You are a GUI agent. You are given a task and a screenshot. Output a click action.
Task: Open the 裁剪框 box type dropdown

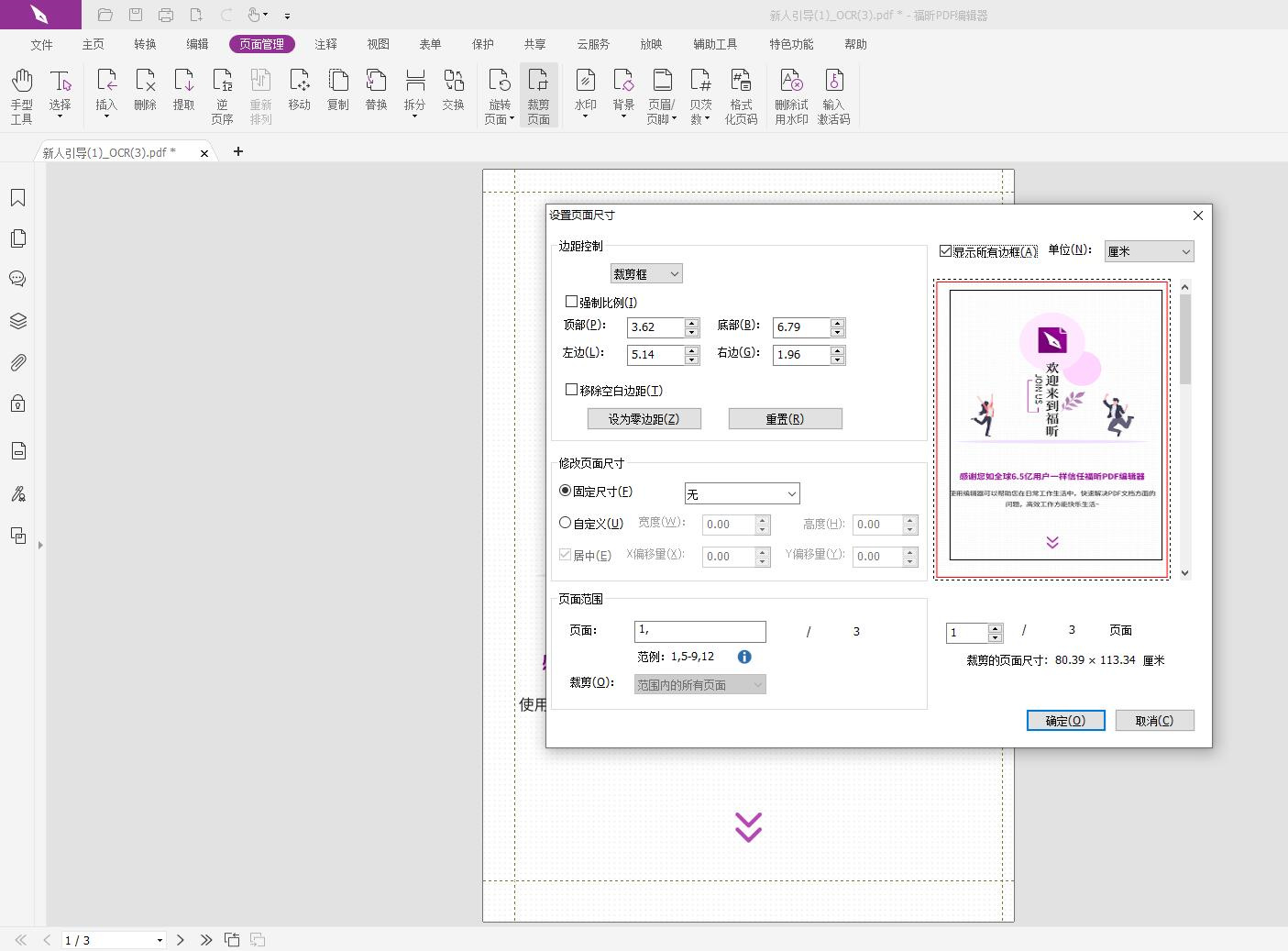tap(646, 274)
